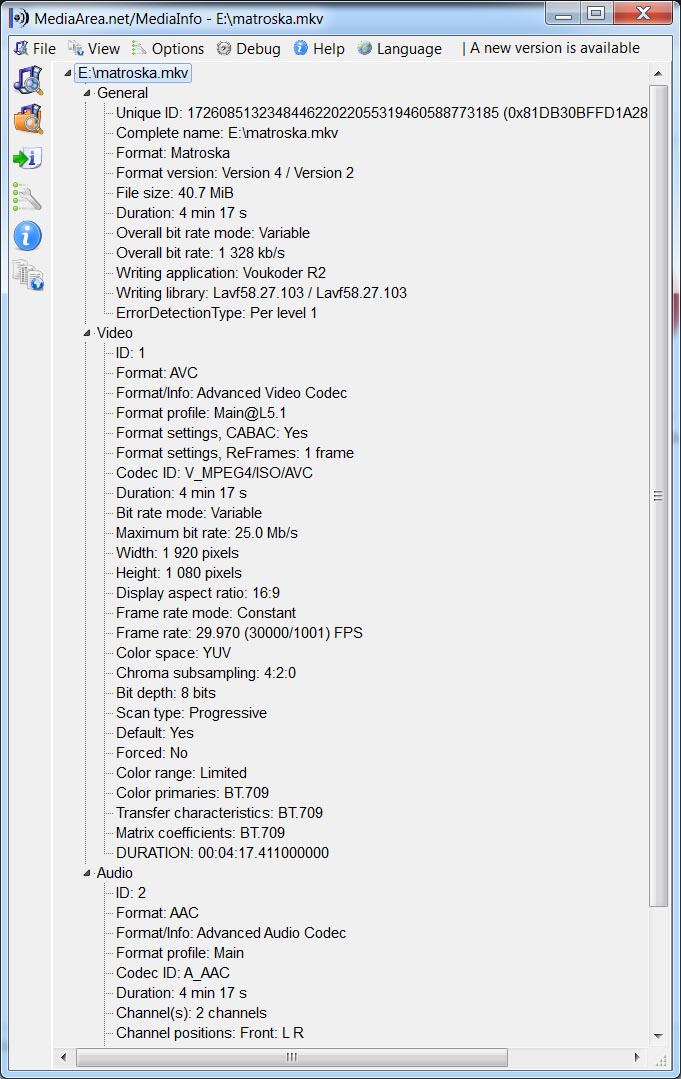
Task: Select 'Channel positions: Front: L R' row
Action: tap(210, 1032)
